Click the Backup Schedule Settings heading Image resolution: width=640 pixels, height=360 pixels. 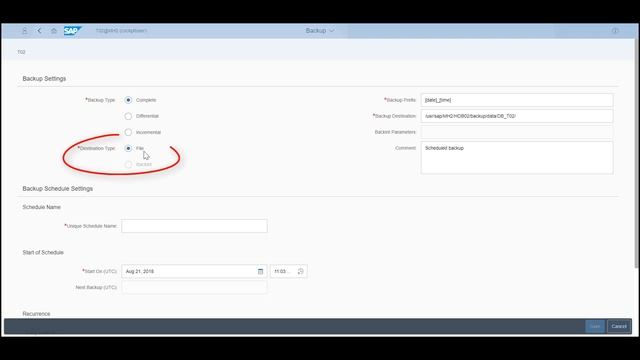58,189
